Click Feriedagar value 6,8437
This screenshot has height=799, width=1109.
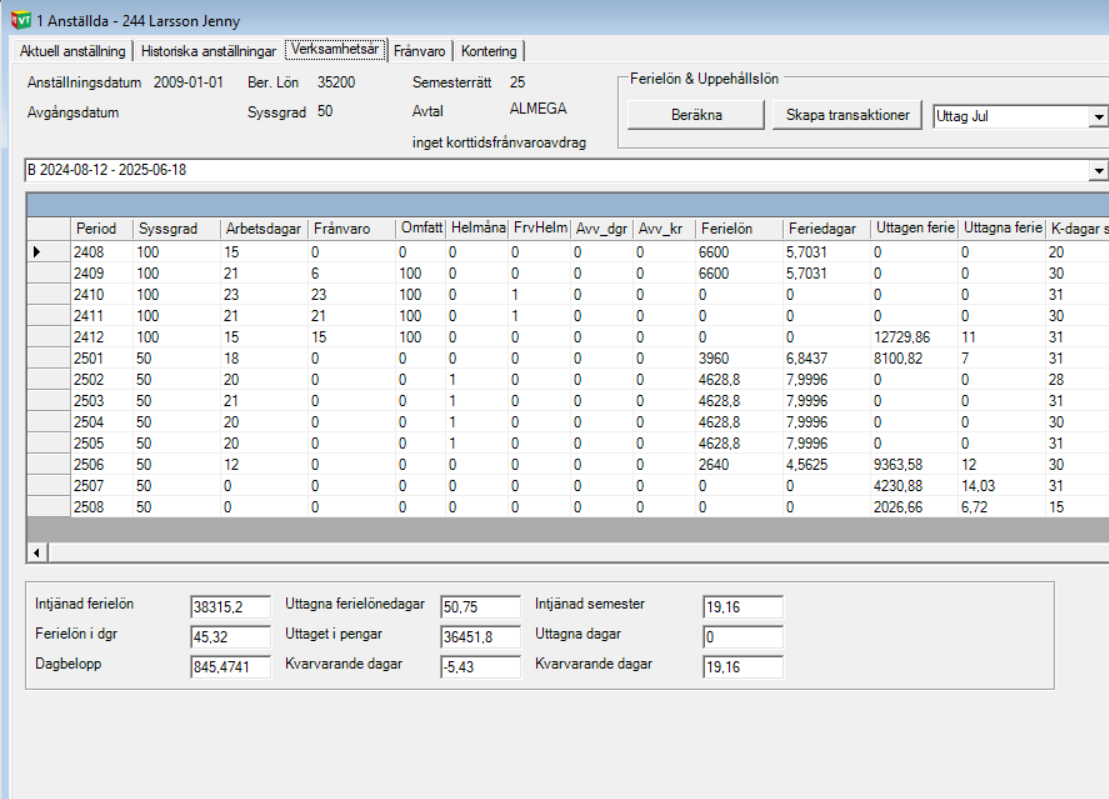tap(827, 358)
